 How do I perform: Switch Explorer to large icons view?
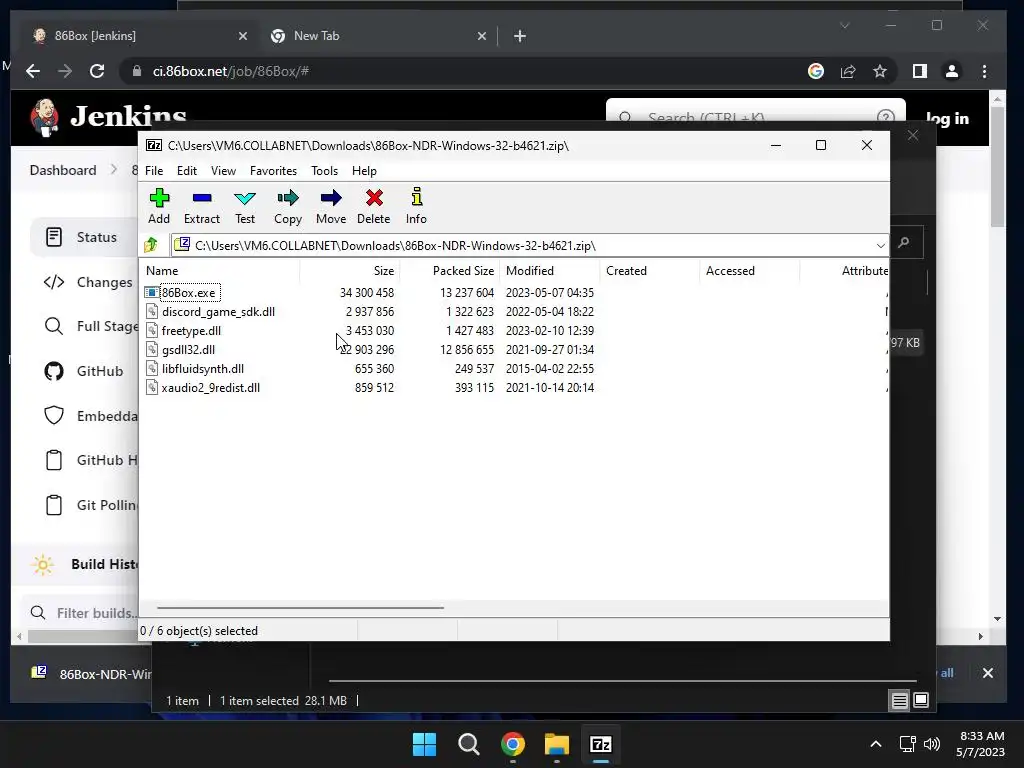click(x=921, y=701)
